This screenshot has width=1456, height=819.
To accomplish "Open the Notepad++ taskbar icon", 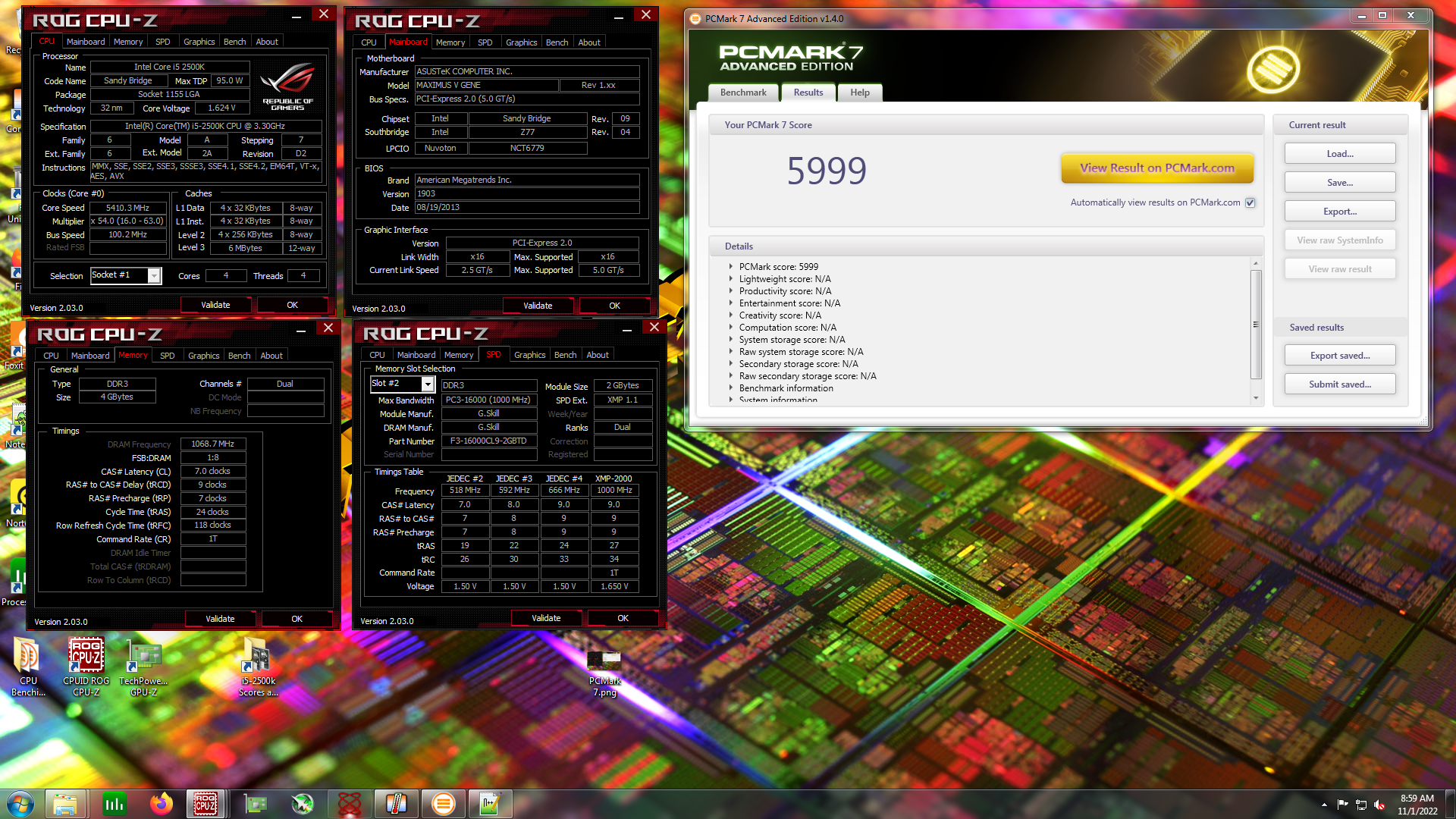I will pos(489,804).
